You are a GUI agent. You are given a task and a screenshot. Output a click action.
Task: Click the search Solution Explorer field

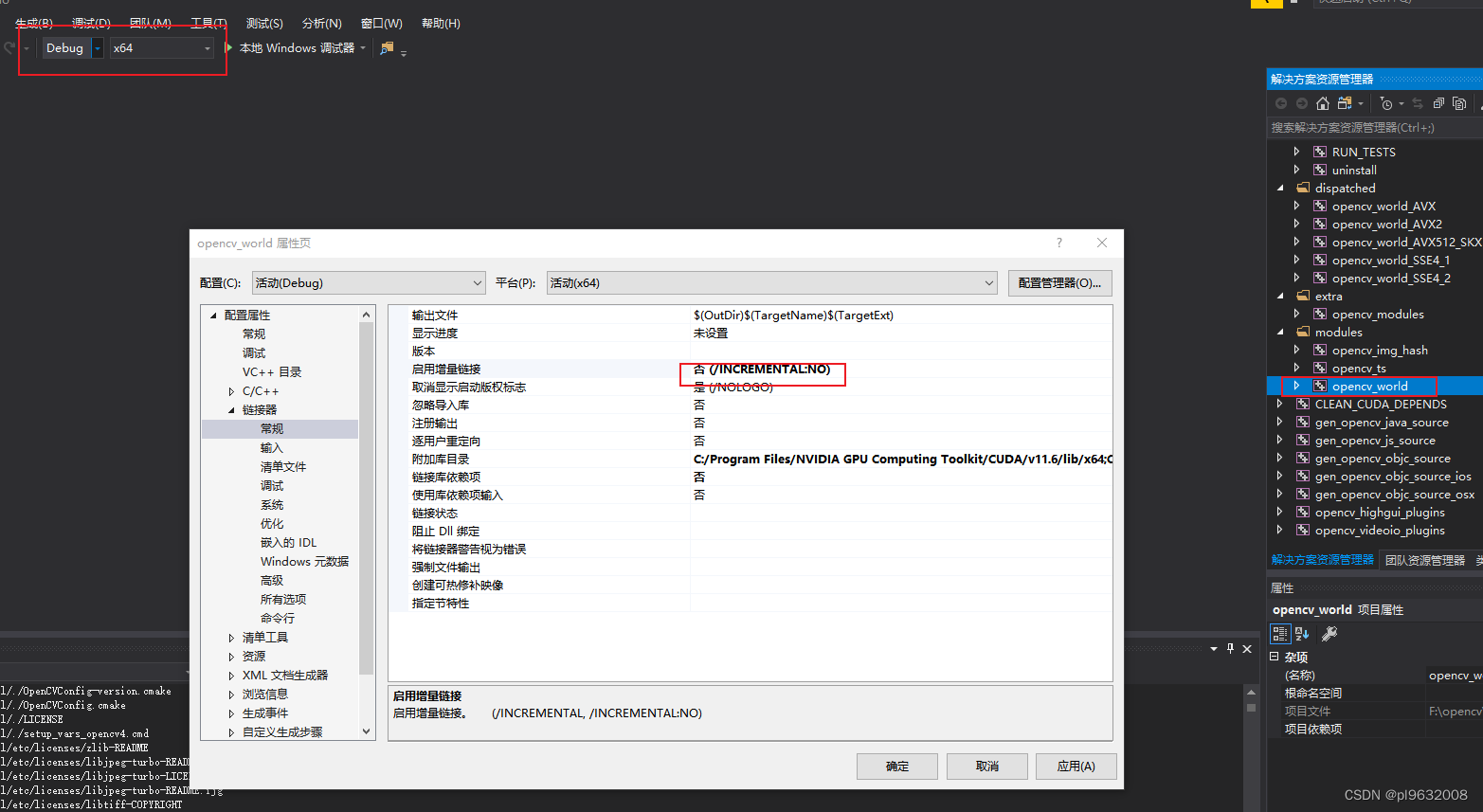pyautogui.click(x=1374, y=127)
